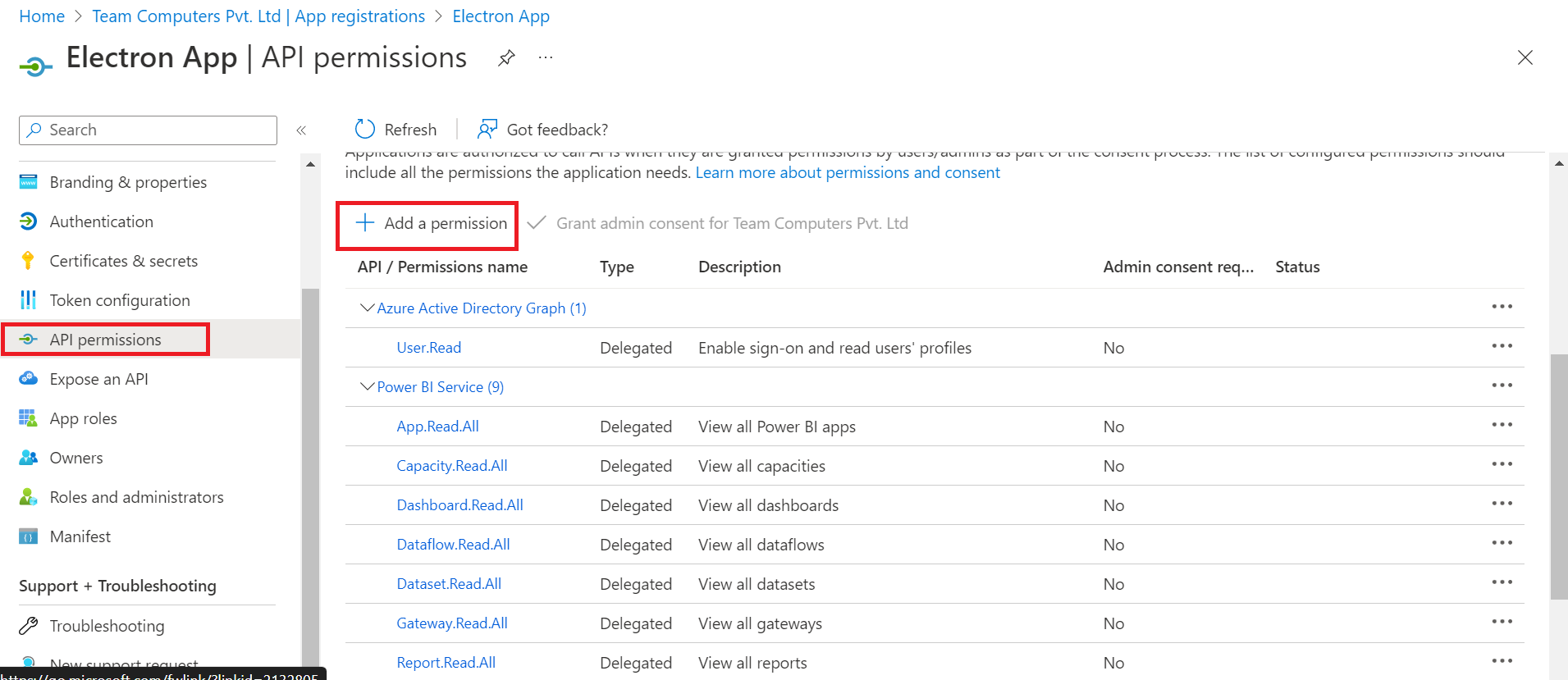The height and width of the screenshot is (680, 1568).
Task: Click the Certificates & secrets key icon
Action: pos(28,261)
